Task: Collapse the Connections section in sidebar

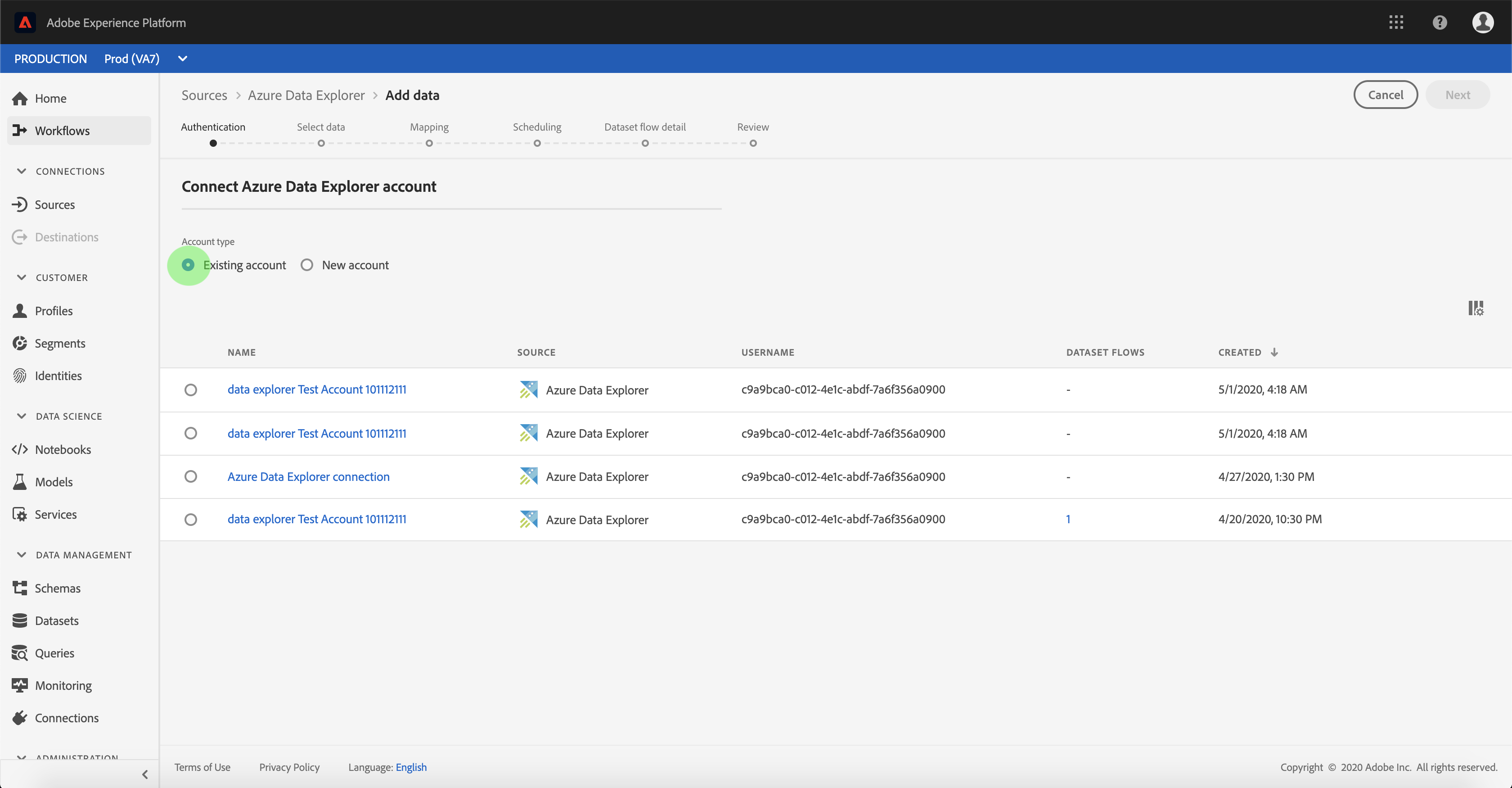Action: [22, 171]
